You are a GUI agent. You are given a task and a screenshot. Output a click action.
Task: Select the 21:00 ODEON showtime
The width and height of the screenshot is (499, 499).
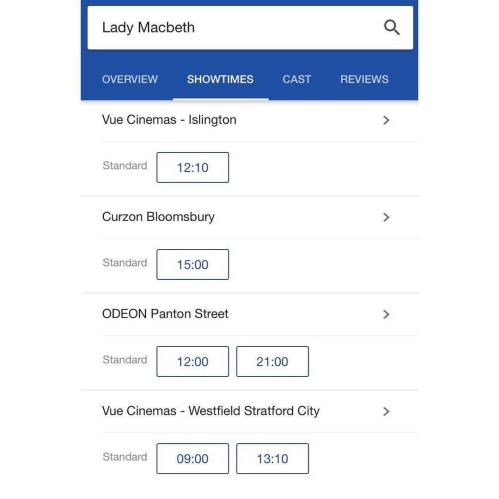click(x=272, y=361)
